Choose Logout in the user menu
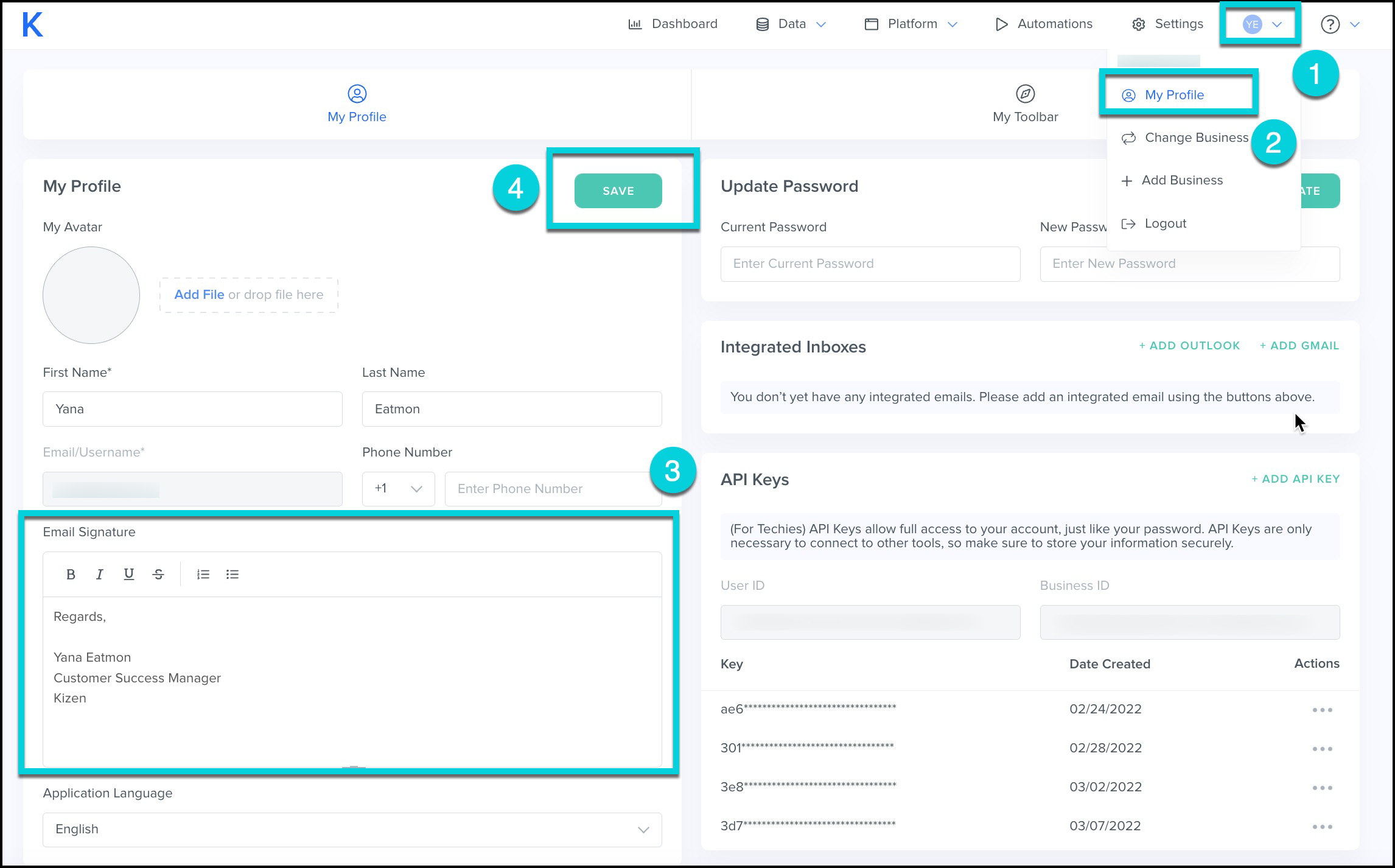The width and height of the screenshot is (1395, 868). 1165,223
